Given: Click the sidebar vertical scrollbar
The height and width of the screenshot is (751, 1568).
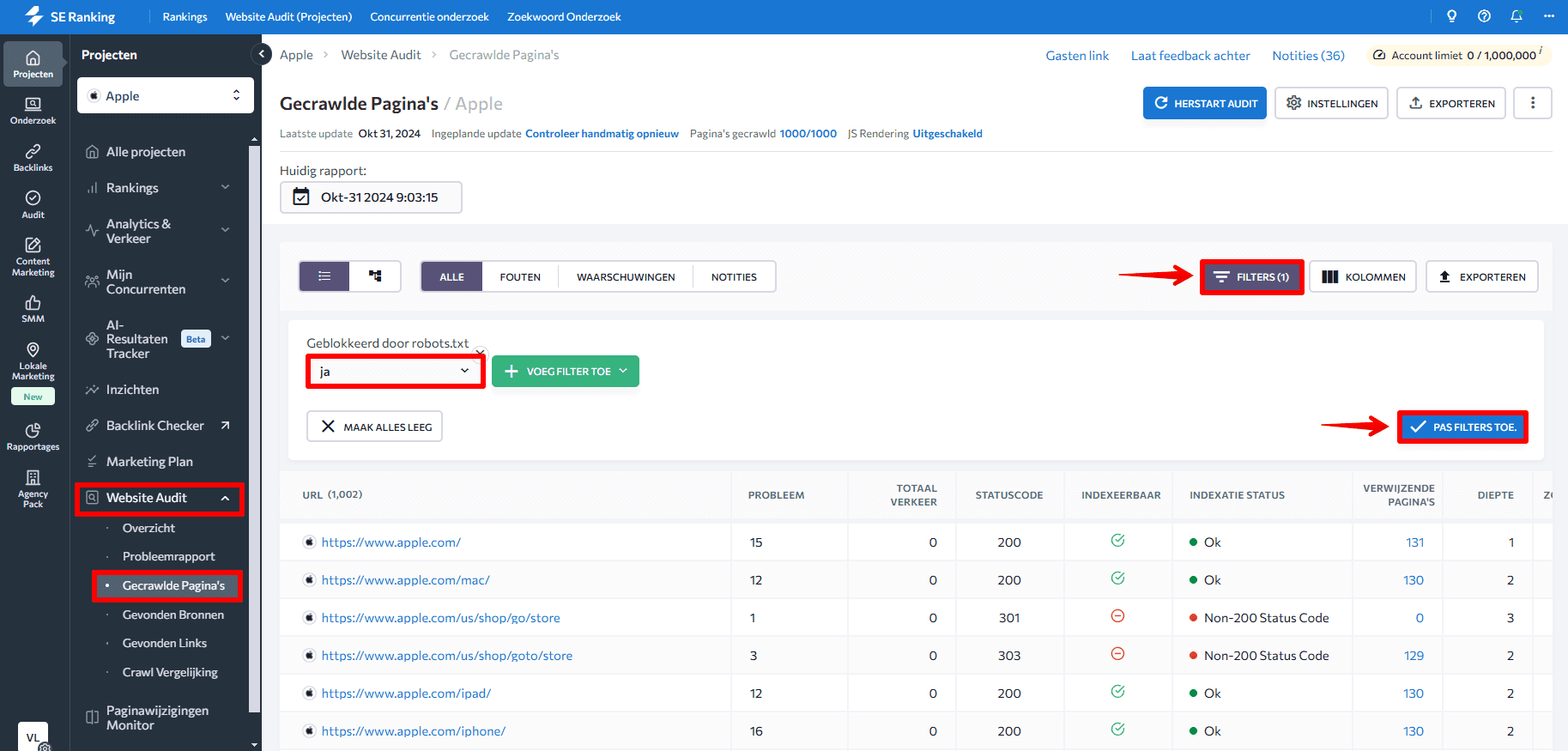Looking at the screenshot, I should tap(254, 429).
